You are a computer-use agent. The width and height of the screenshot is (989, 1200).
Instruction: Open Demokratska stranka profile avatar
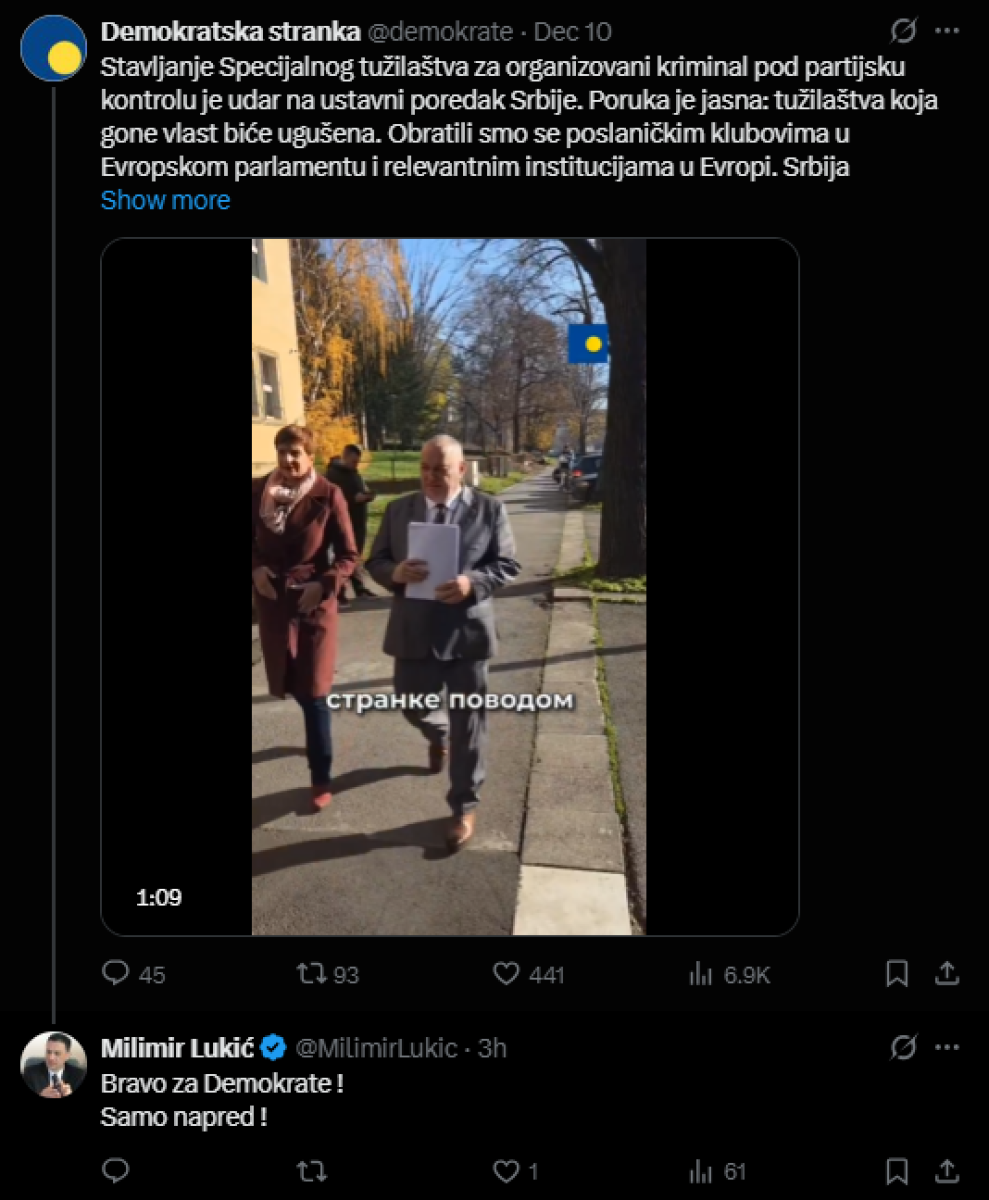53,48
